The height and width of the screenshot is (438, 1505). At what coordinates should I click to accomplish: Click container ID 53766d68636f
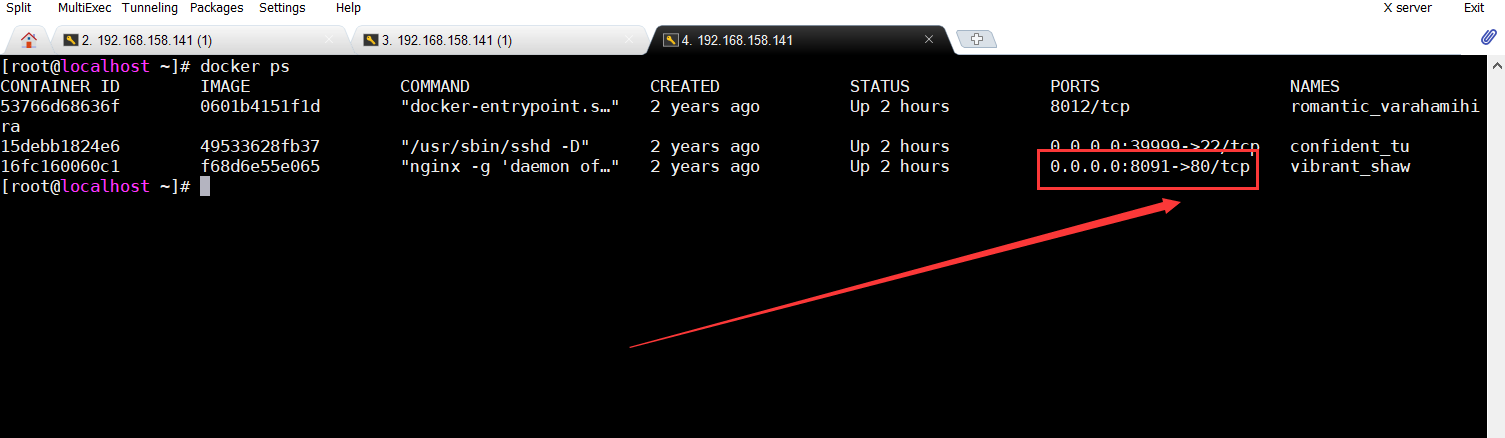click(x=60, y=106)
